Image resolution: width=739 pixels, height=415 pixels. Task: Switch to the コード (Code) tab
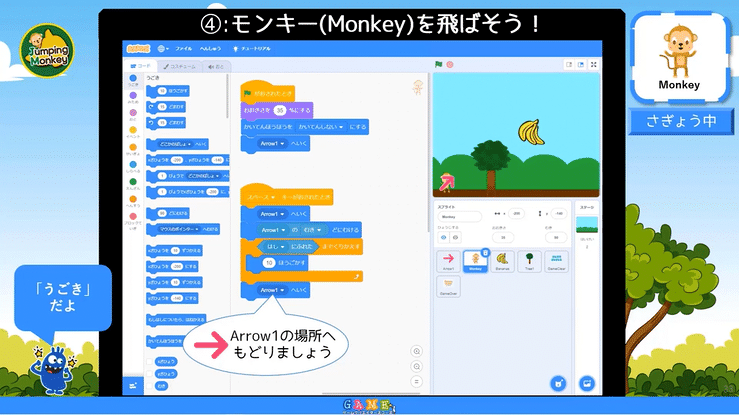(140, 66)
